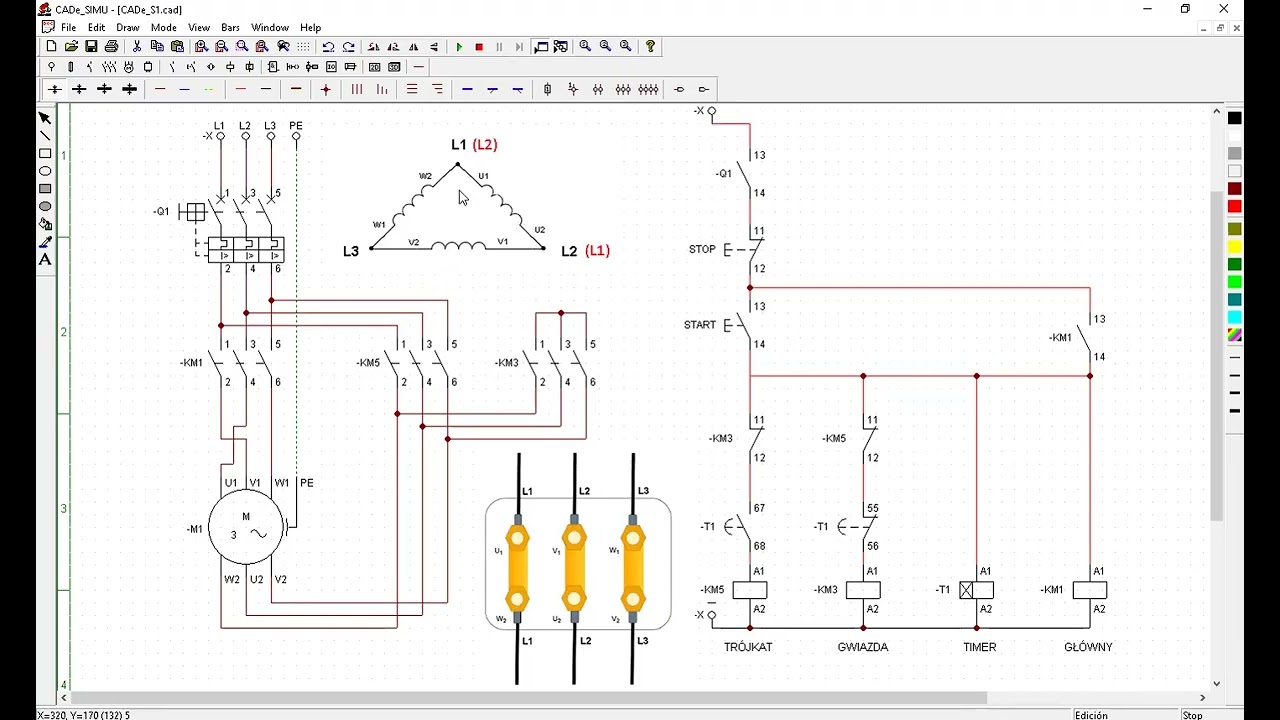The image size is (1280, 720).
Task: Select the -T1 timer coil symbol
Action: pyautogui.click(x=976, y=590)
